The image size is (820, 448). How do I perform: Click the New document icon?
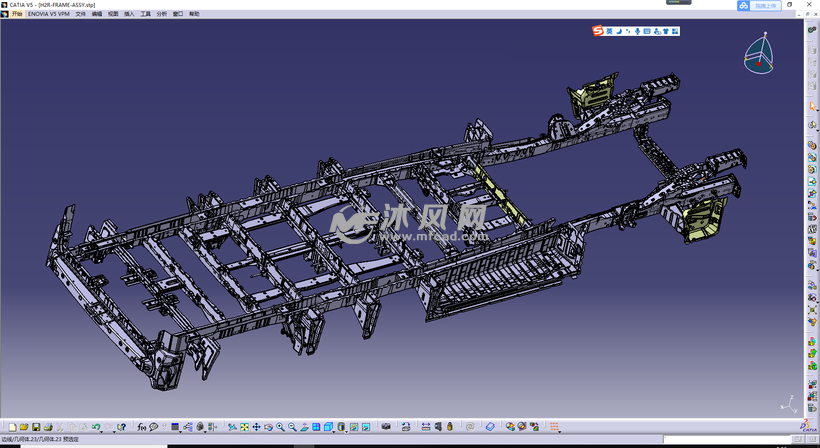pos(12,427)
